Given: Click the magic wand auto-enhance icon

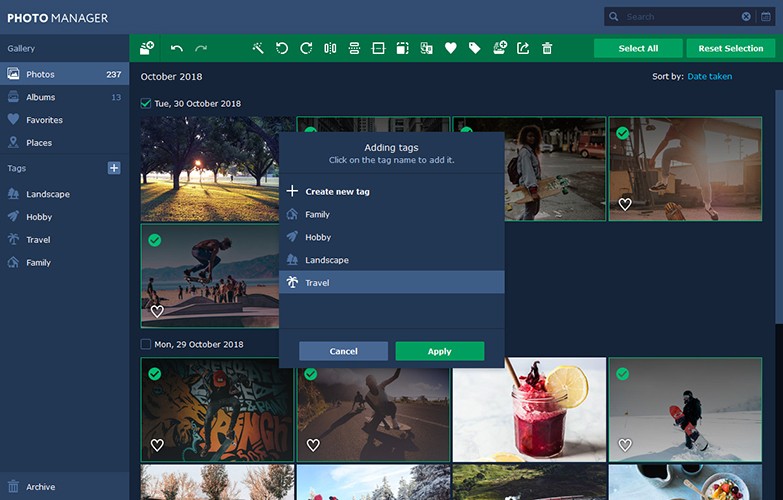Looking at the screenshot, I should (x=257, y=48).
